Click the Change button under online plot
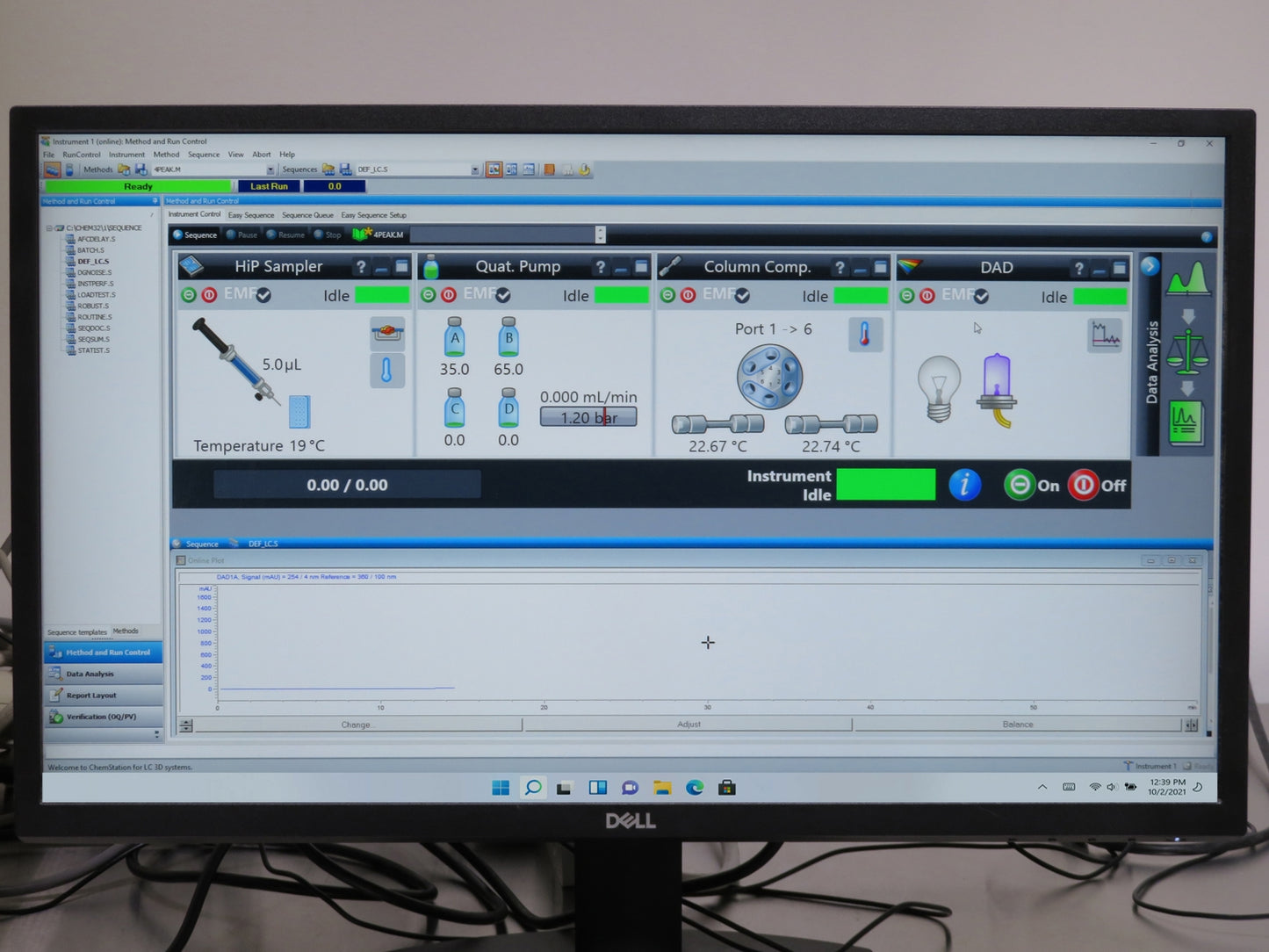Viewport: 1269px width, 952px height. point(358,725)
